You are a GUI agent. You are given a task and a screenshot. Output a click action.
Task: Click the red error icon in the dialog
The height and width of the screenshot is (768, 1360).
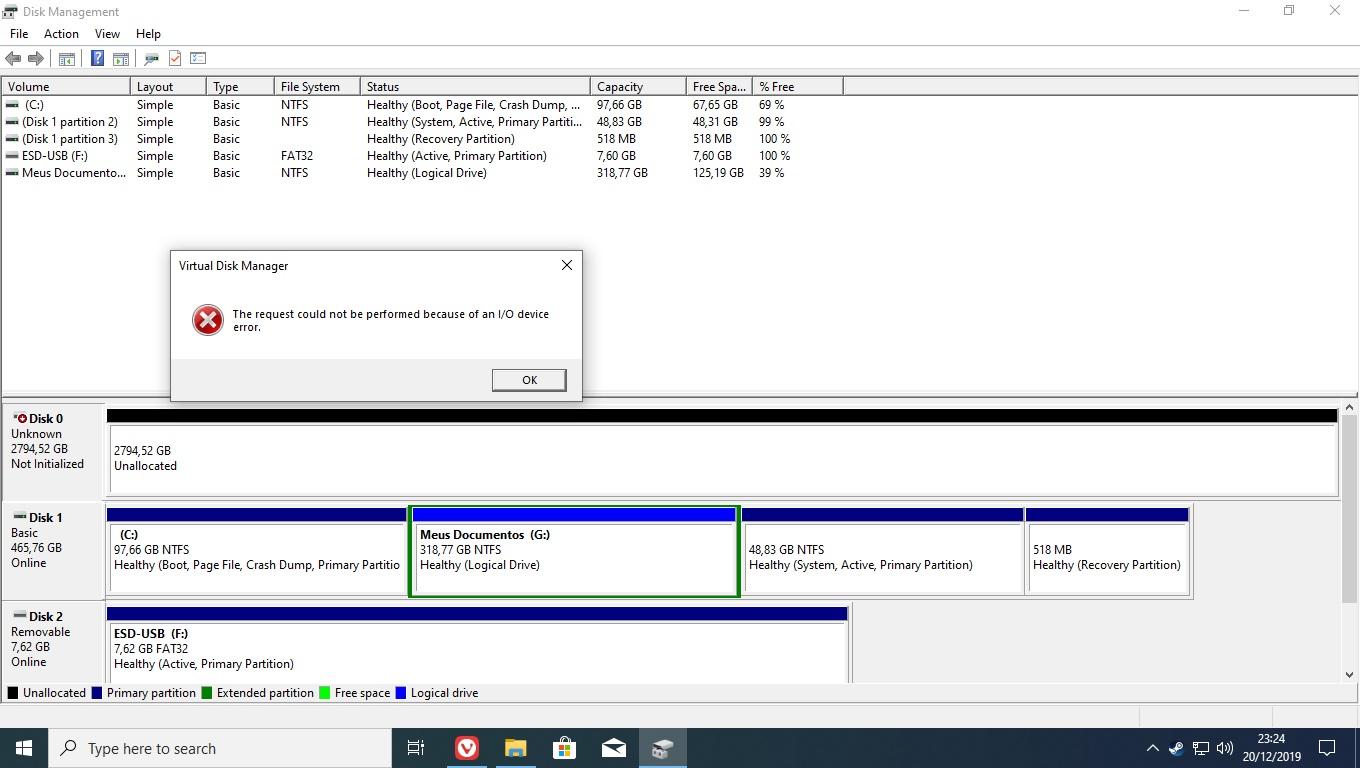[x=207, y=320]
